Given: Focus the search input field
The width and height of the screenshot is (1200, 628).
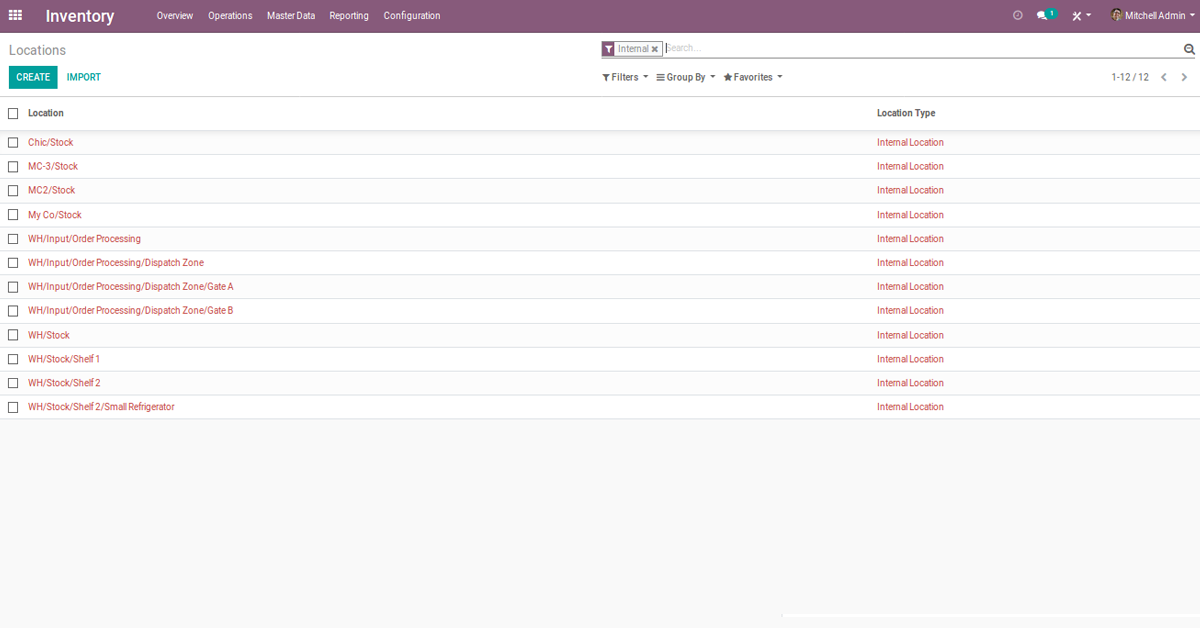Looking at the screenshot, I should coord(922,48).
